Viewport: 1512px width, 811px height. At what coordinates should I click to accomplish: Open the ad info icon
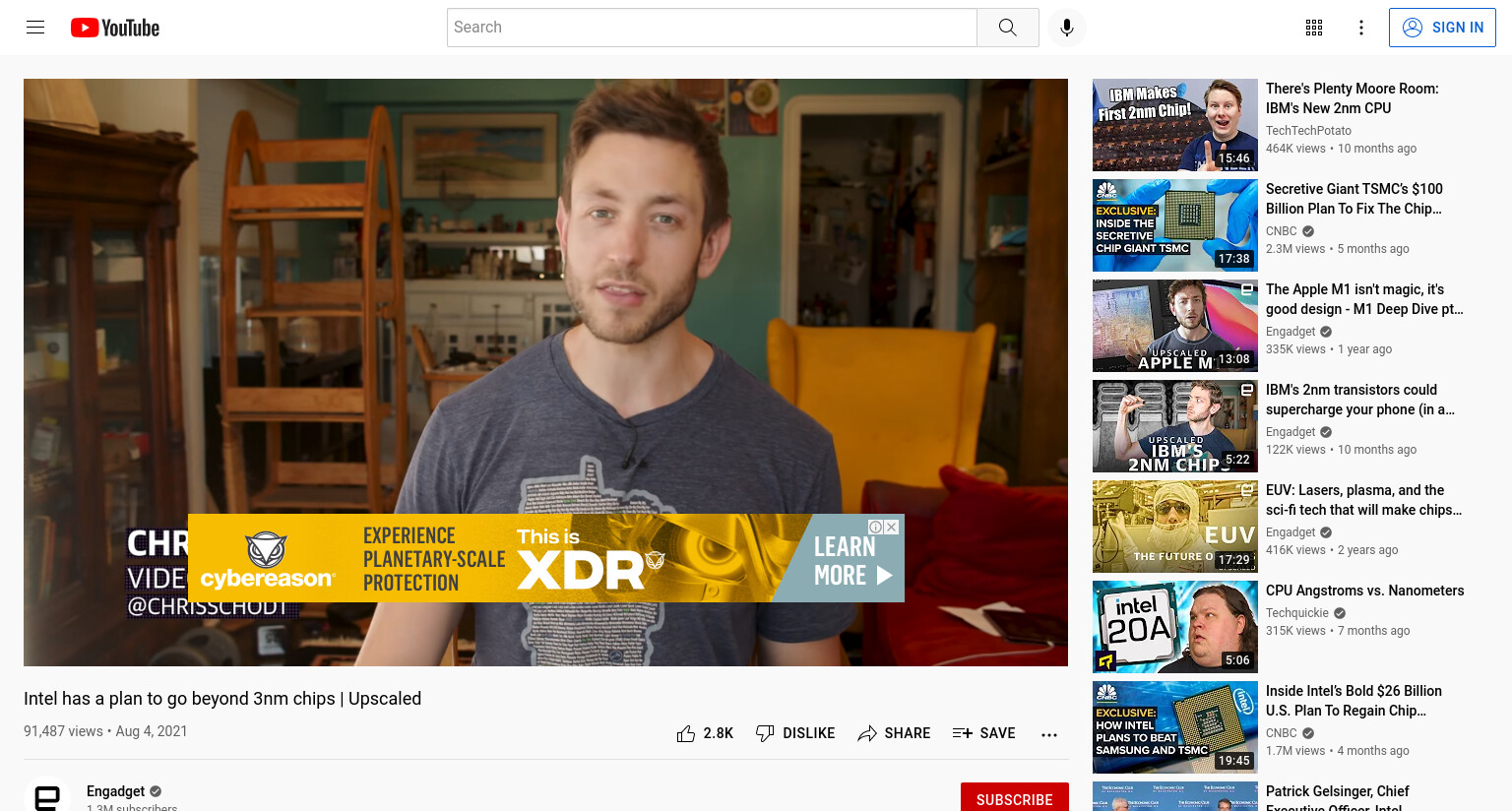(875, 527)
